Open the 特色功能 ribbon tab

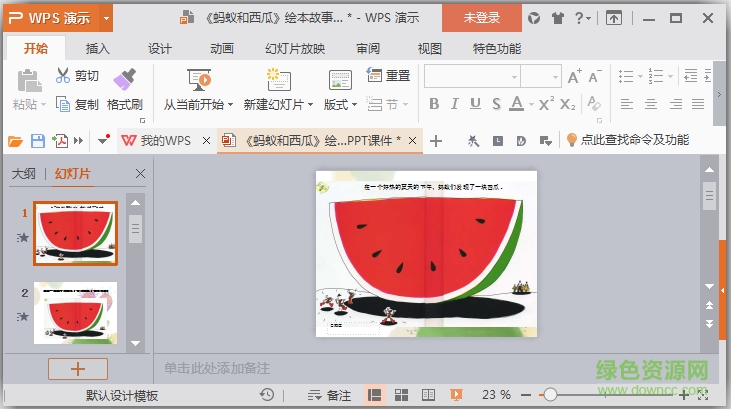pos(497,49)
